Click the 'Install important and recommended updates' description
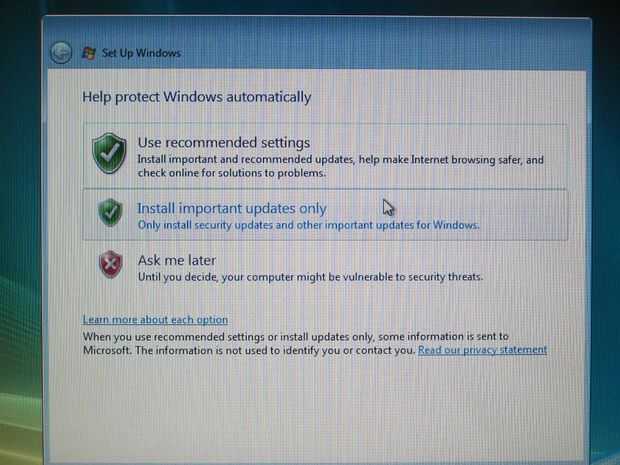Image resolution: width=620 pixels, height=465 pixels. 340,159
